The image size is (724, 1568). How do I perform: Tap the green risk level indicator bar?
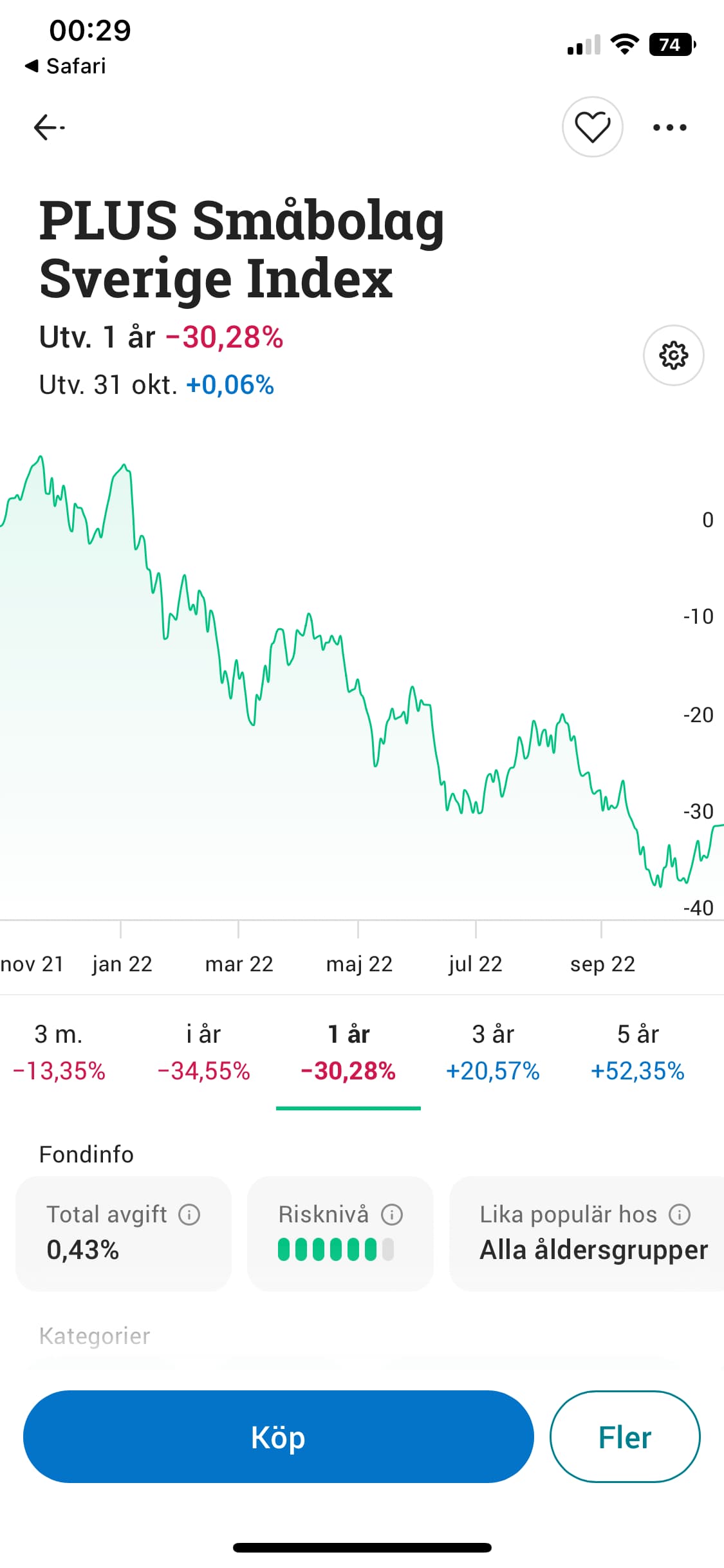click(335, 1249)
